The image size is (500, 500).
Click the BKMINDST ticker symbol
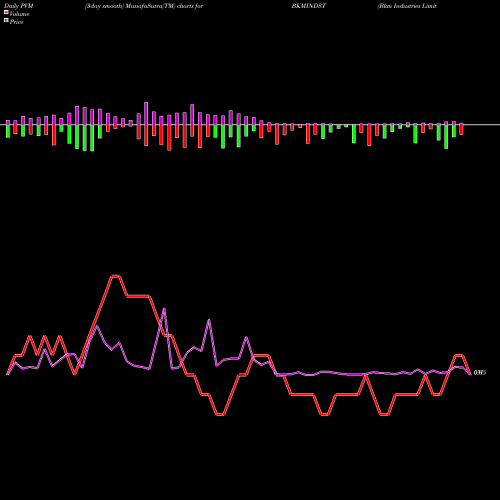pyautogui.click(x=309, y=6)
